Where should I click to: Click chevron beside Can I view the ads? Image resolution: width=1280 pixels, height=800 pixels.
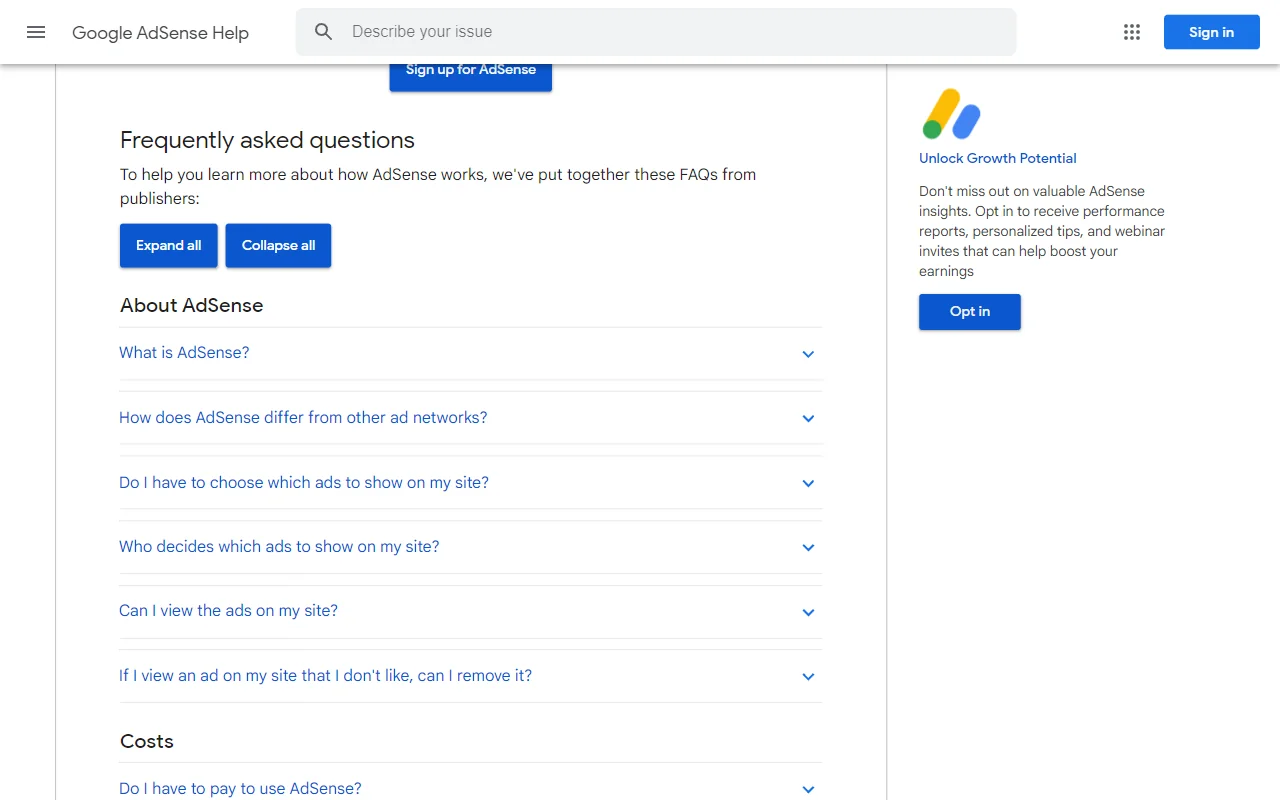coord(808,613)
